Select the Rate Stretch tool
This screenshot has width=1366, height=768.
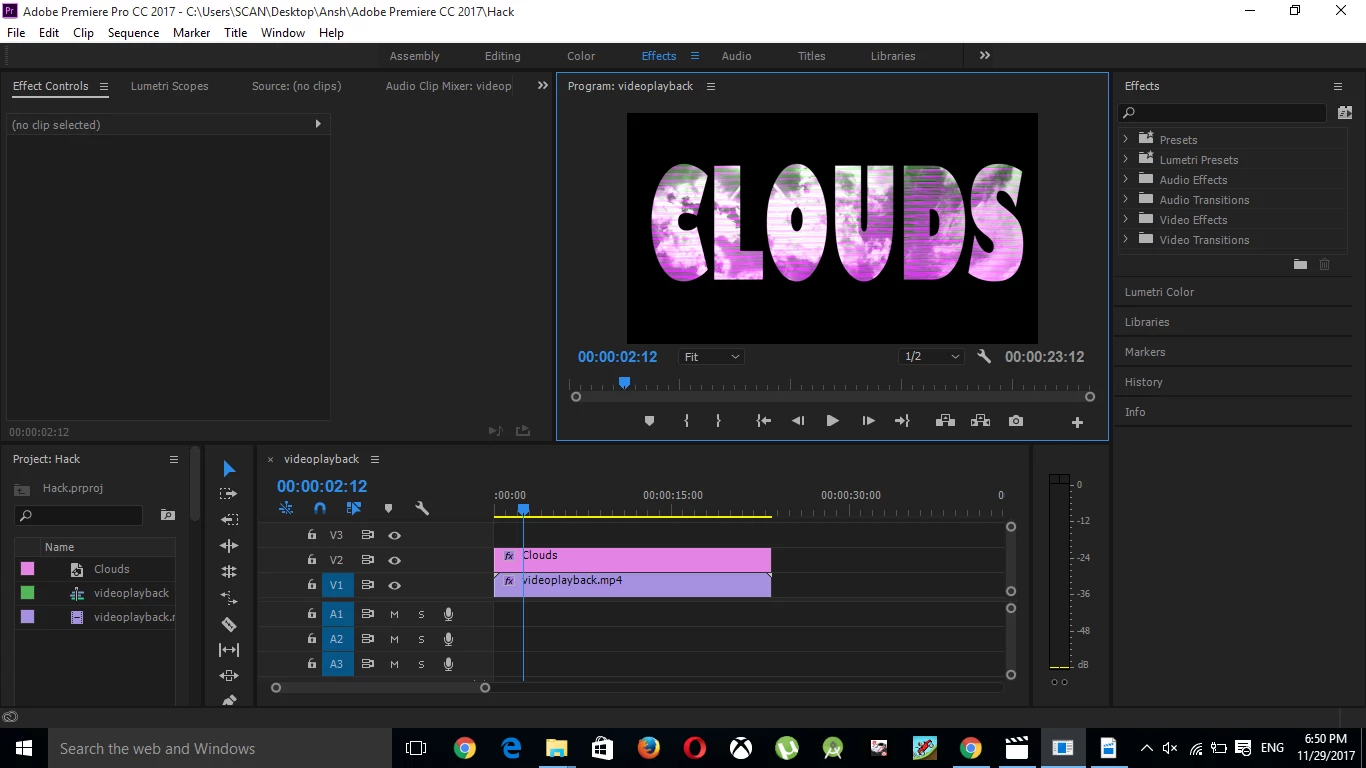point(229,598)
